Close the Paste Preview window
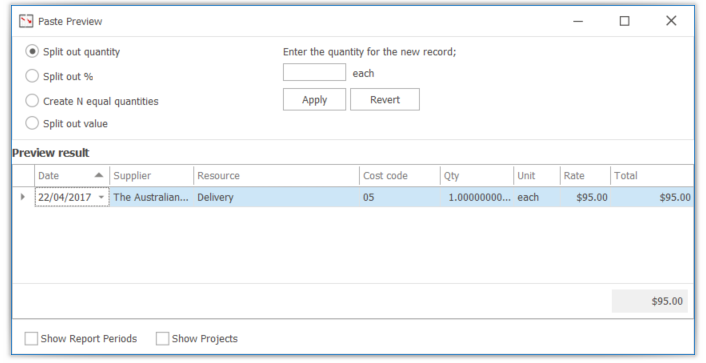The image size is (706, 363). [671, 21]
